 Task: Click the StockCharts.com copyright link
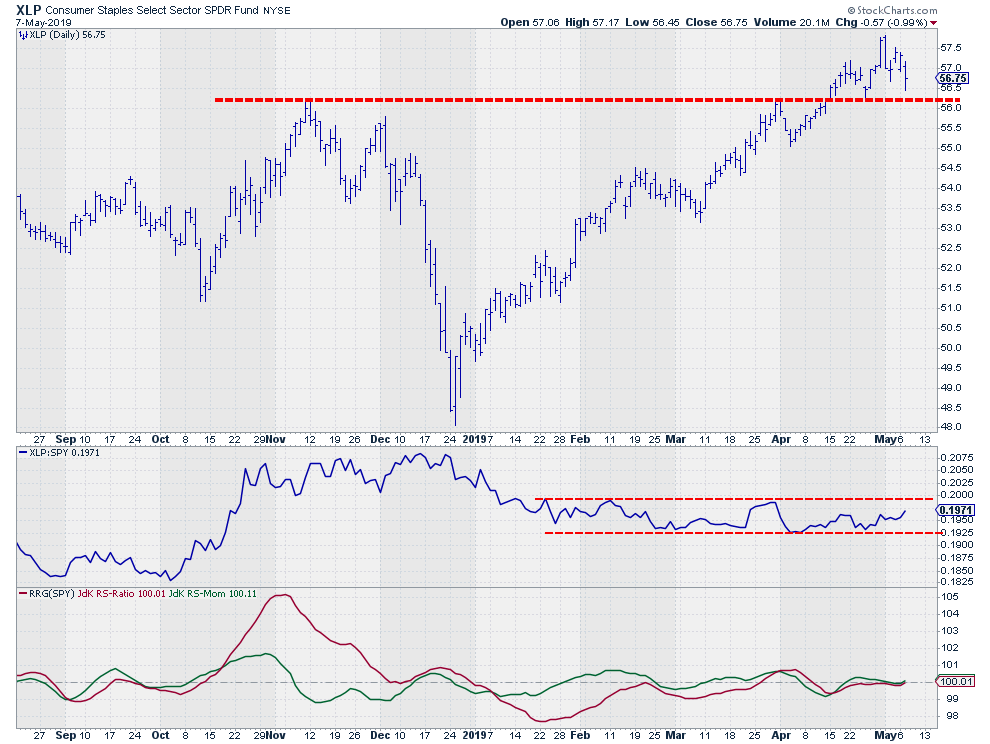click(892, 10)
